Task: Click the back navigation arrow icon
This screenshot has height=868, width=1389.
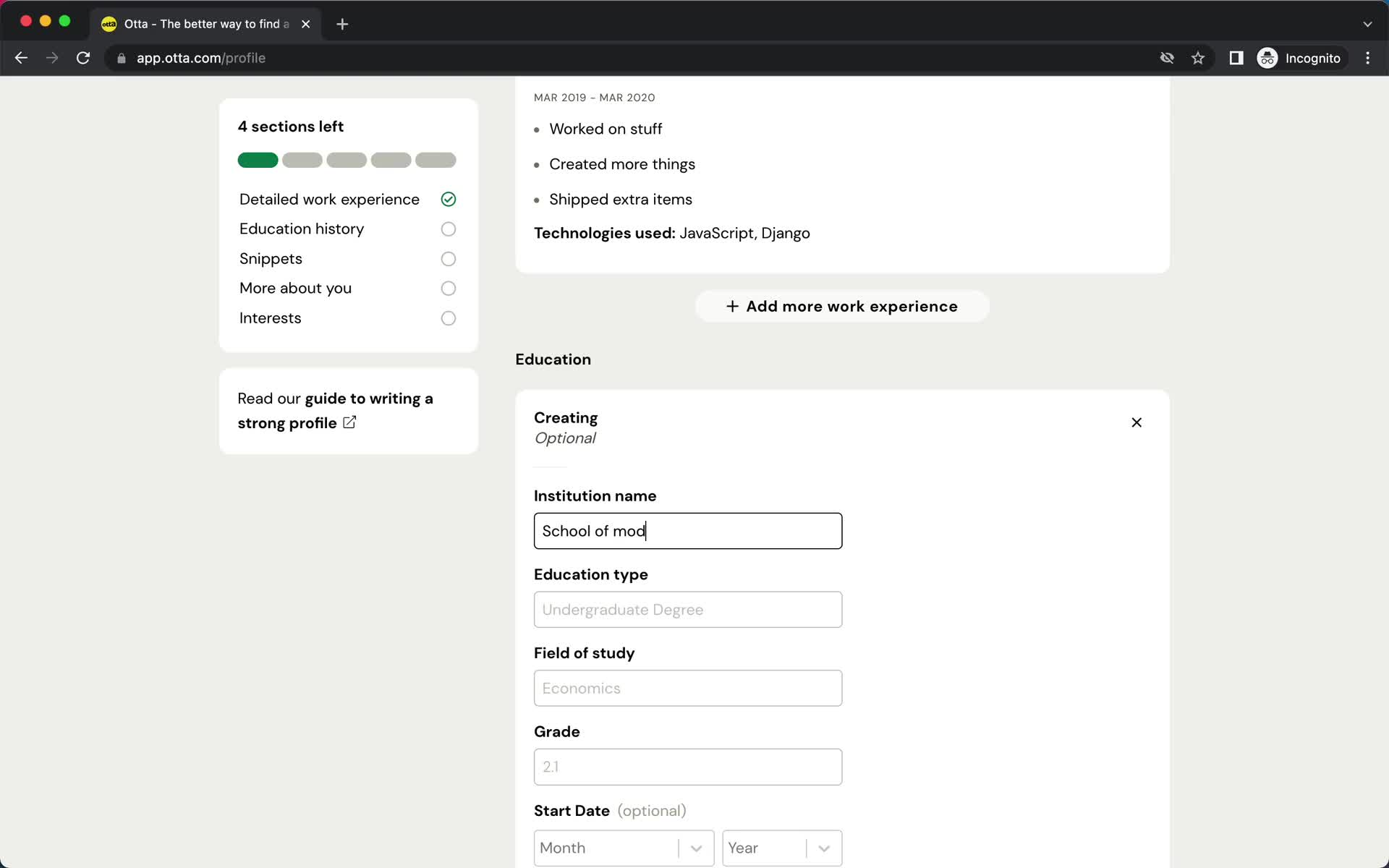Action: [21, 57]
